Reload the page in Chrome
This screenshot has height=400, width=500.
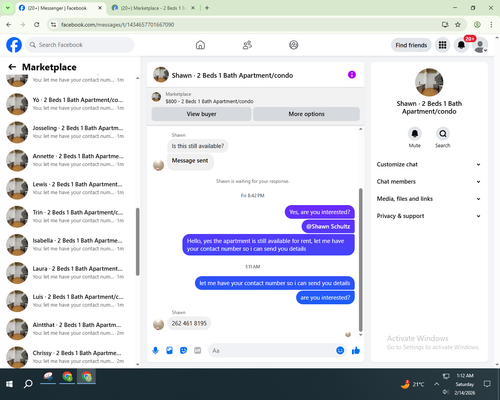point(37,24)
